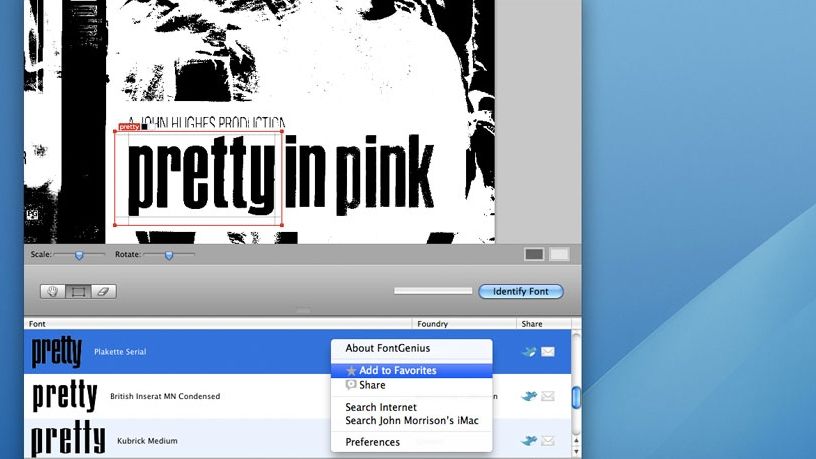
Task: Click Twitter bird icon for British Inserat row
Action: pyautogui.click(x=529, y=397)
